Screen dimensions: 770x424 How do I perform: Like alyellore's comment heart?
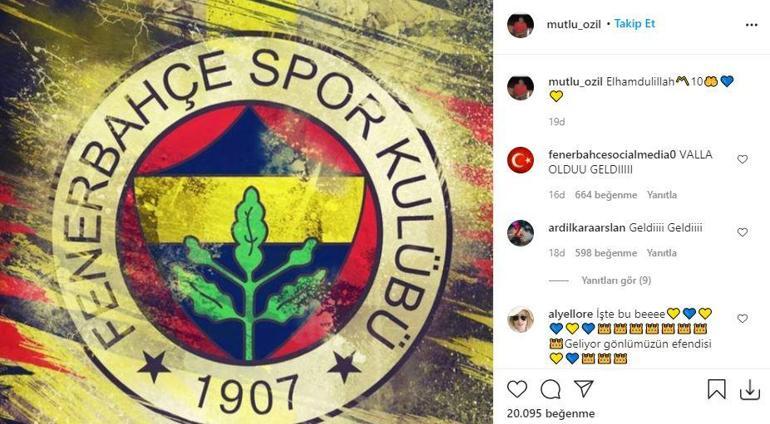point(742,318)
